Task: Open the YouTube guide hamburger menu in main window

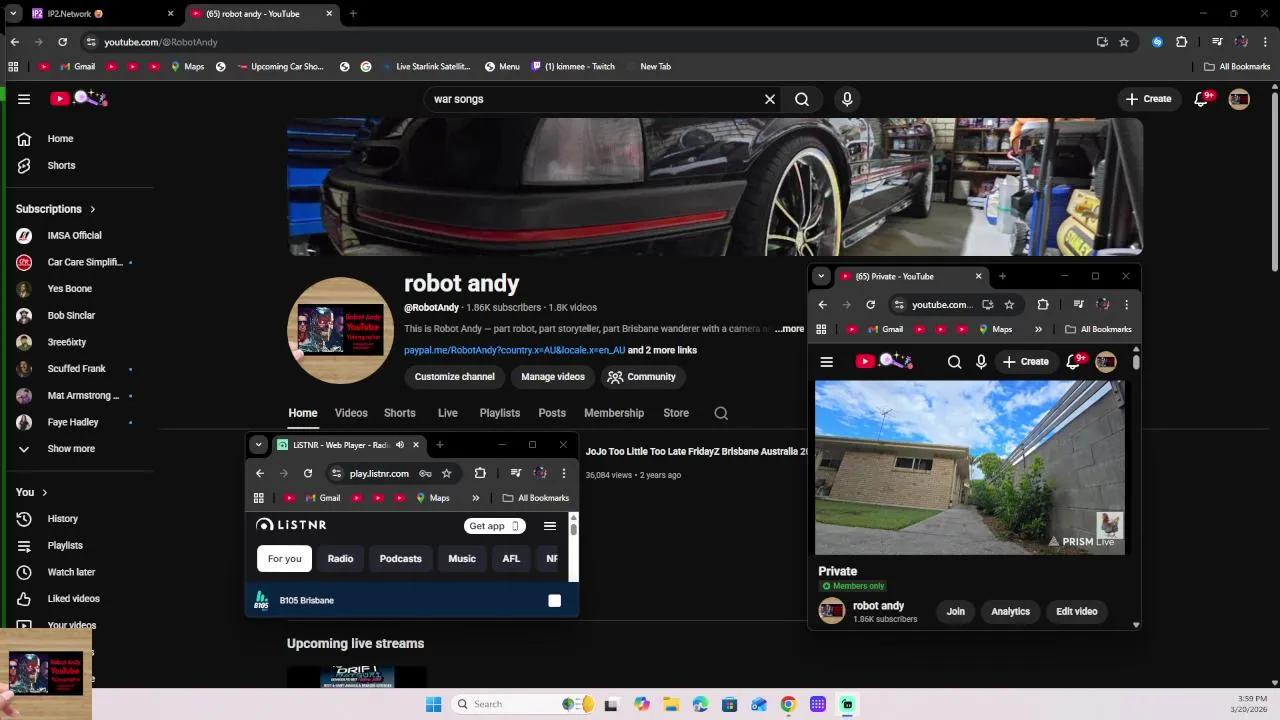Action: point(24,99)
